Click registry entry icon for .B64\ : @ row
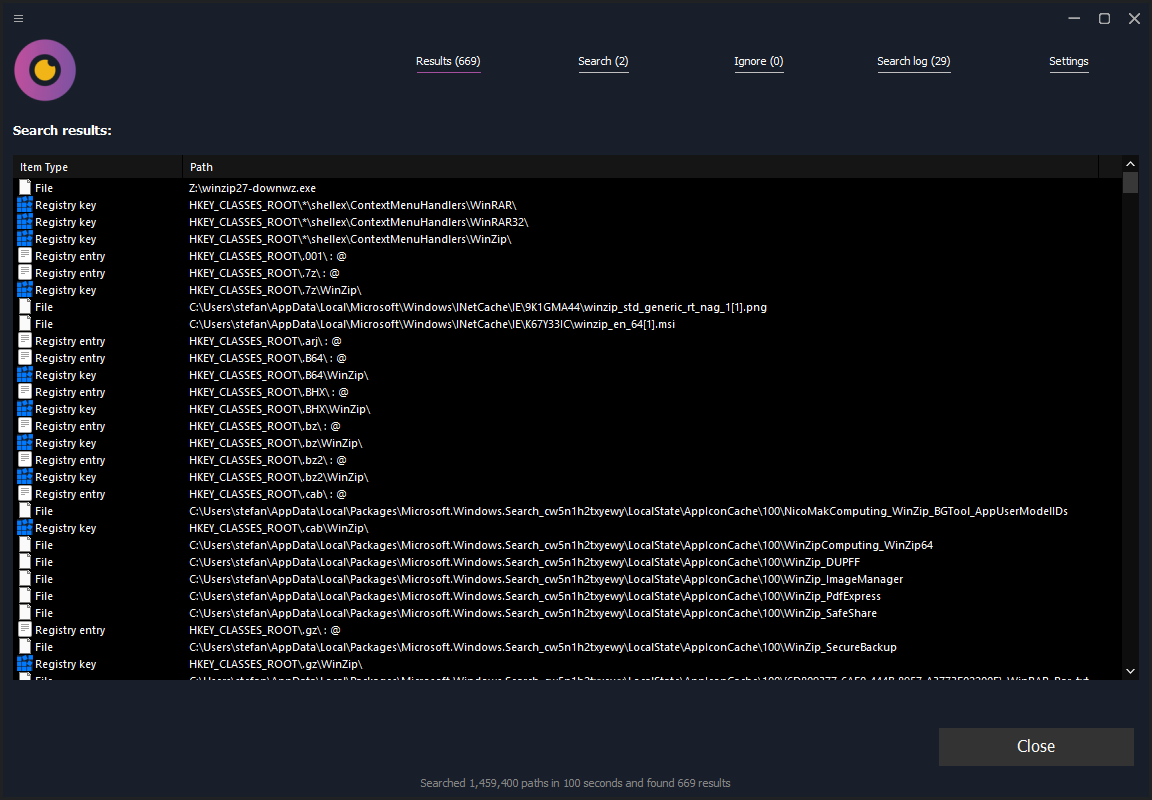Screen dimensions: 1152x800 click(25, 358)
